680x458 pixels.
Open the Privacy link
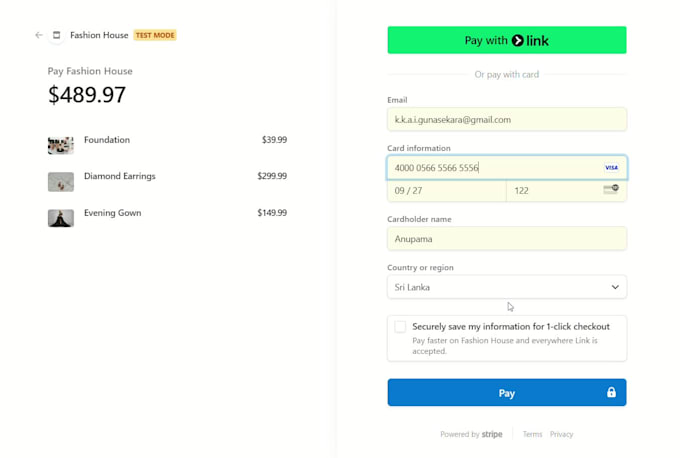pos(561,434)
